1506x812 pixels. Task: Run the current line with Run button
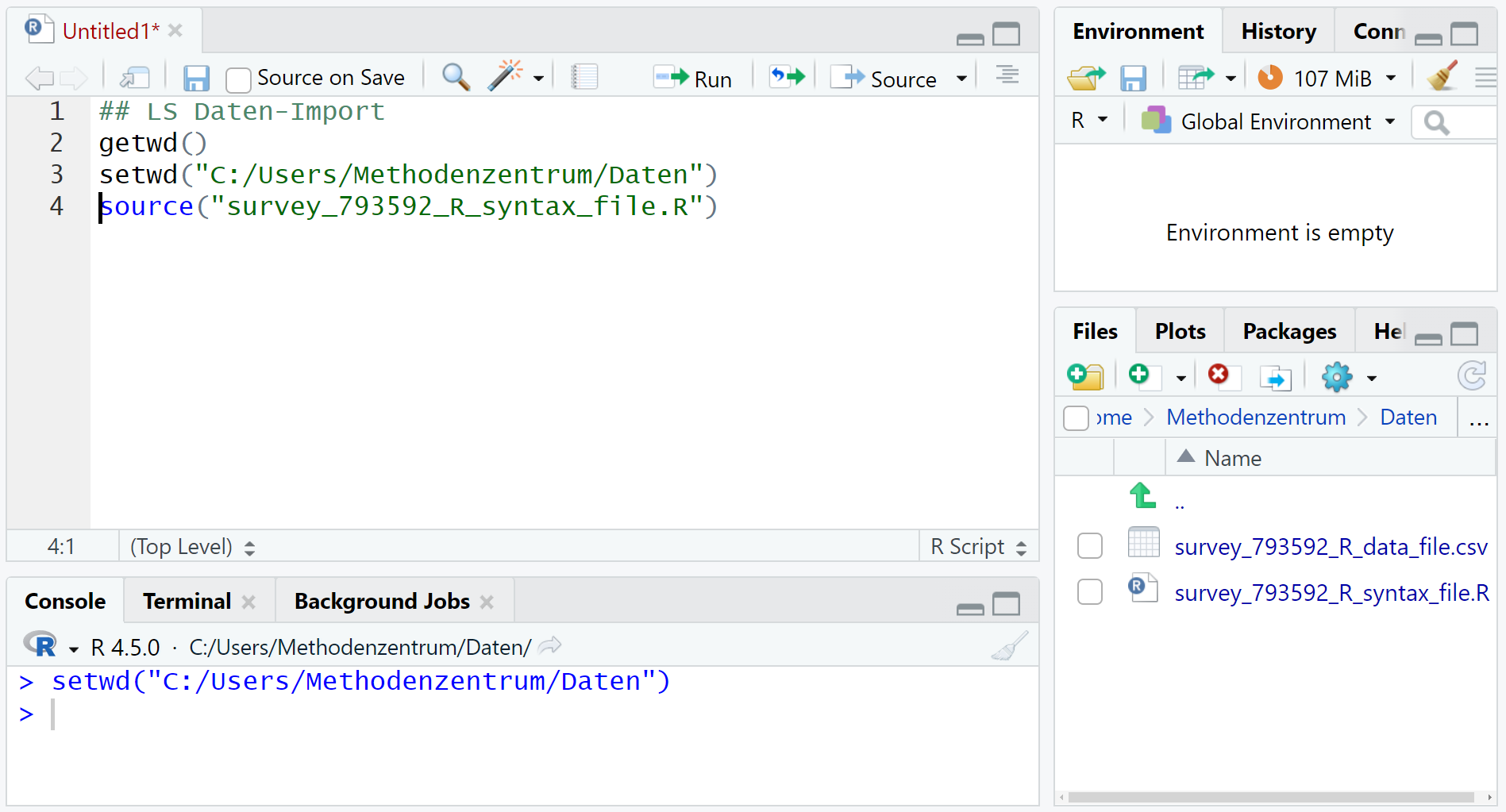click(x=693, y=78)
